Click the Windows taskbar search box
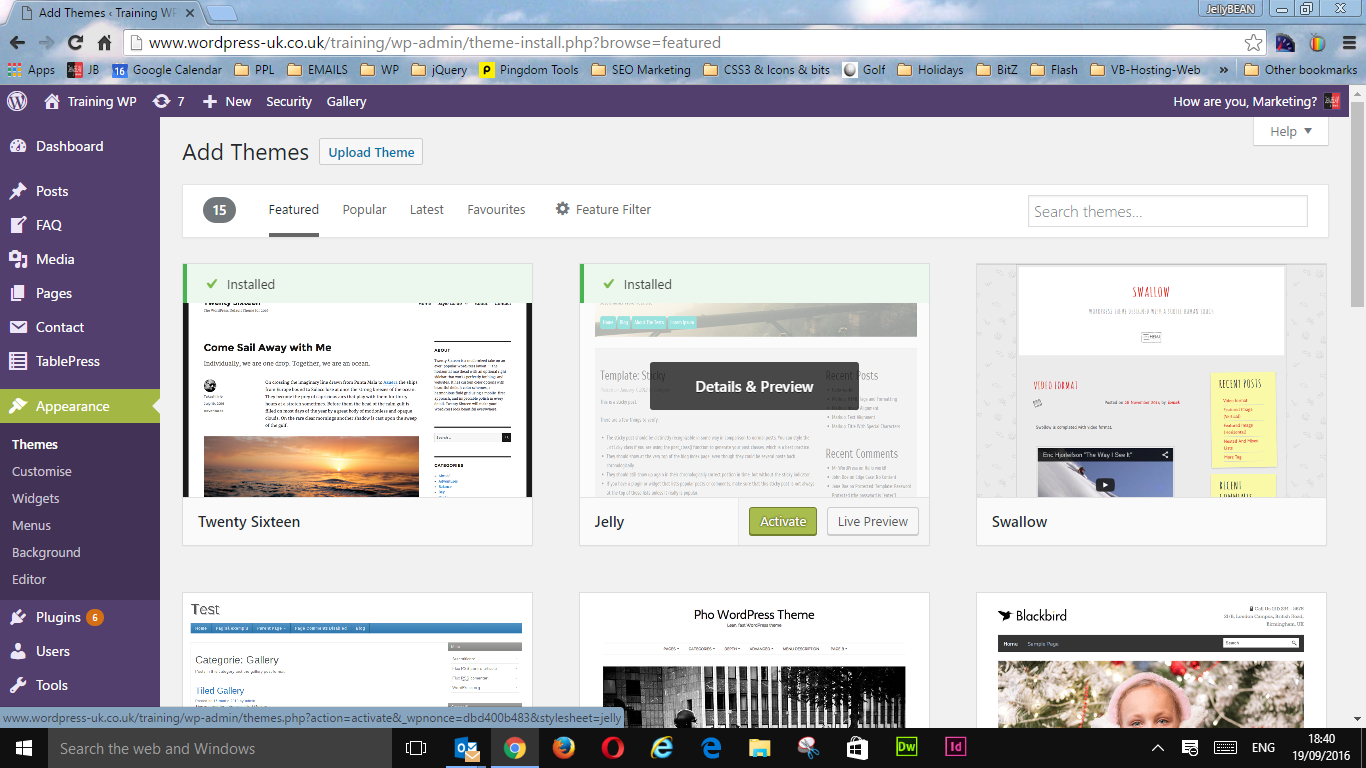 coord(219,748)
